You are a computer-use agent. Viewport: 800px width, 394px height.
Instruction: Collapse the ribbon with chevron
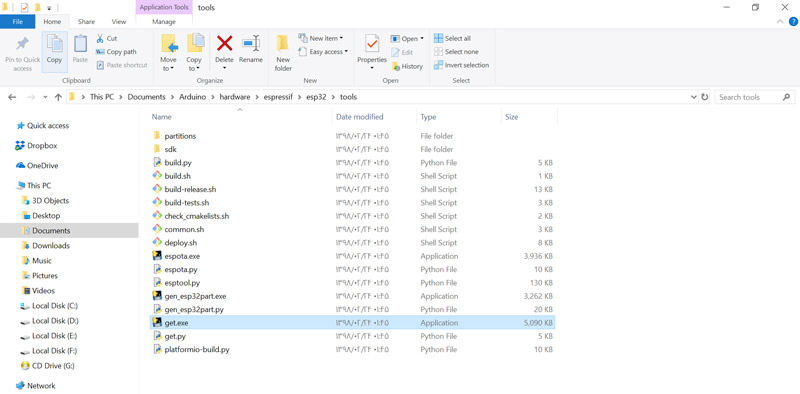[x=780, y=21]
